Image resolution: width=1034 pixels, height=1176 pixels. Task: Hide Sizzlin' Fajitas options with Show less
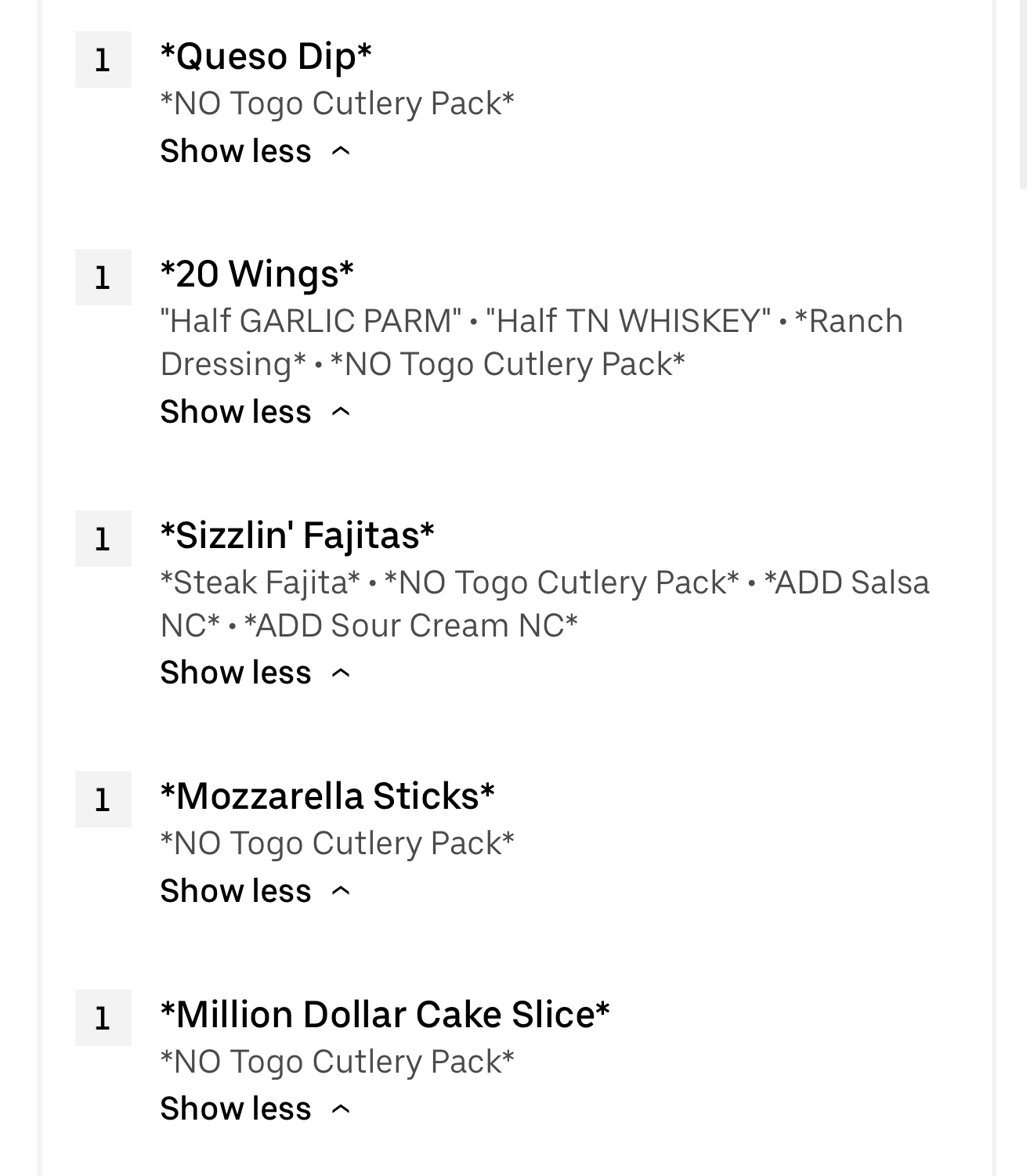[x=236, y=673]
